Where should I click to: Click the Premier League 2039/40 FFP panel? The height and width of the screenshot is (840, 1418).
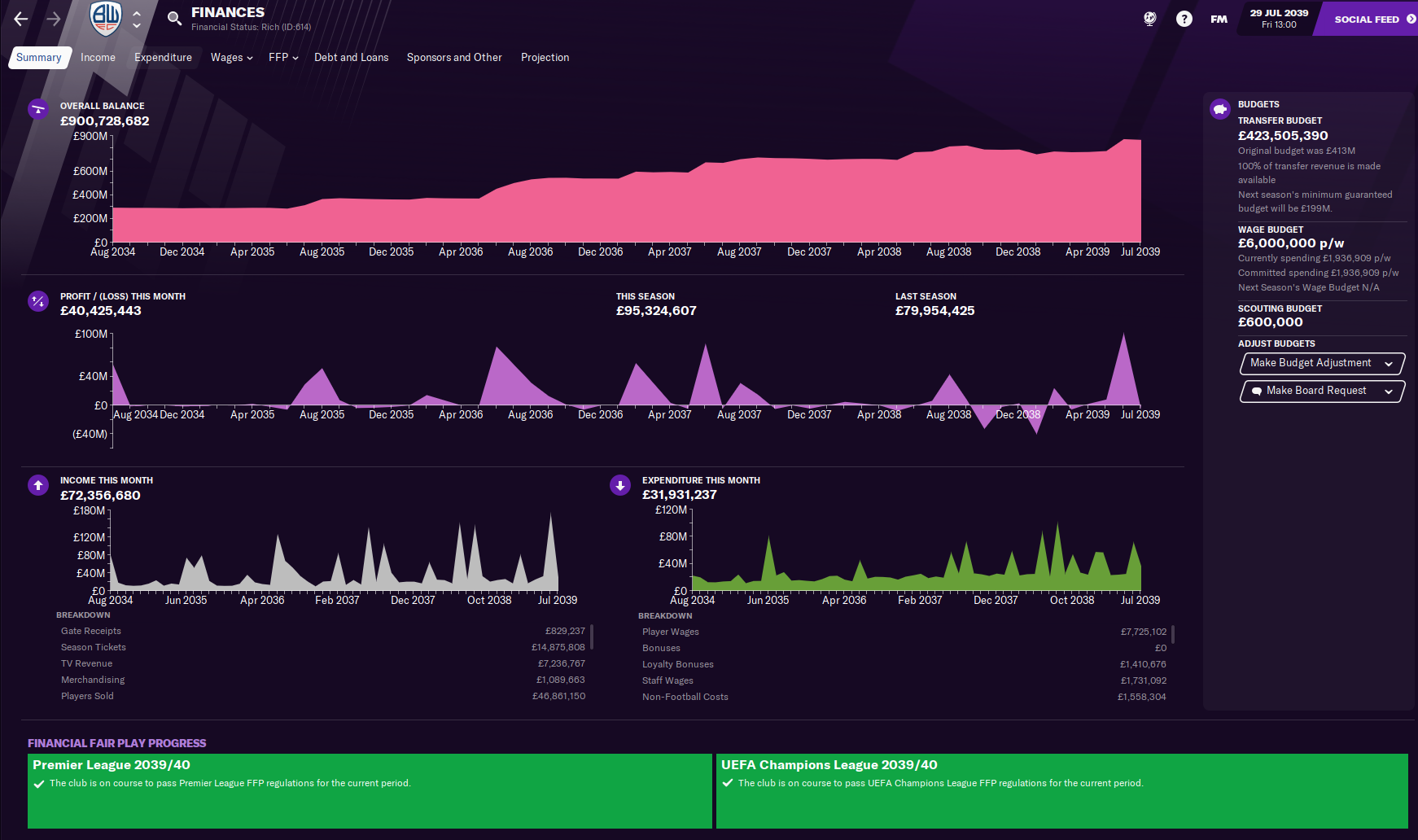pyautogui.click(x=370, y=790)
